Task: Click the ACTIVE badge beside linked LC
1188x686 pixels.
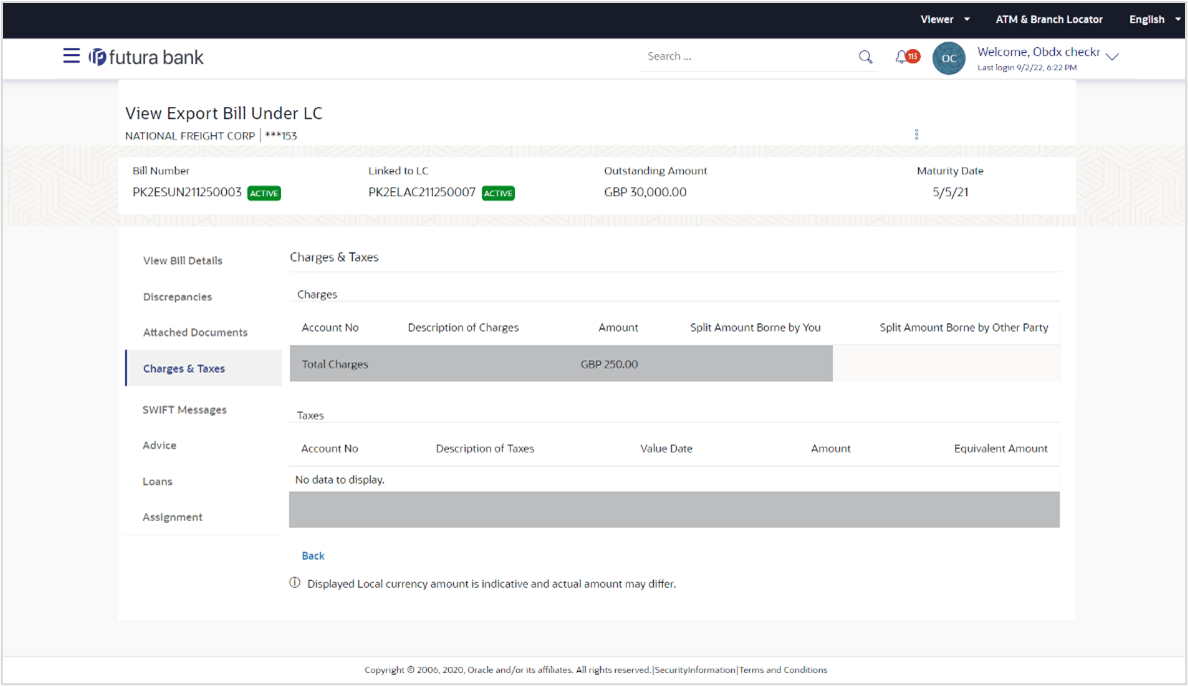Action: click(498, 193)
